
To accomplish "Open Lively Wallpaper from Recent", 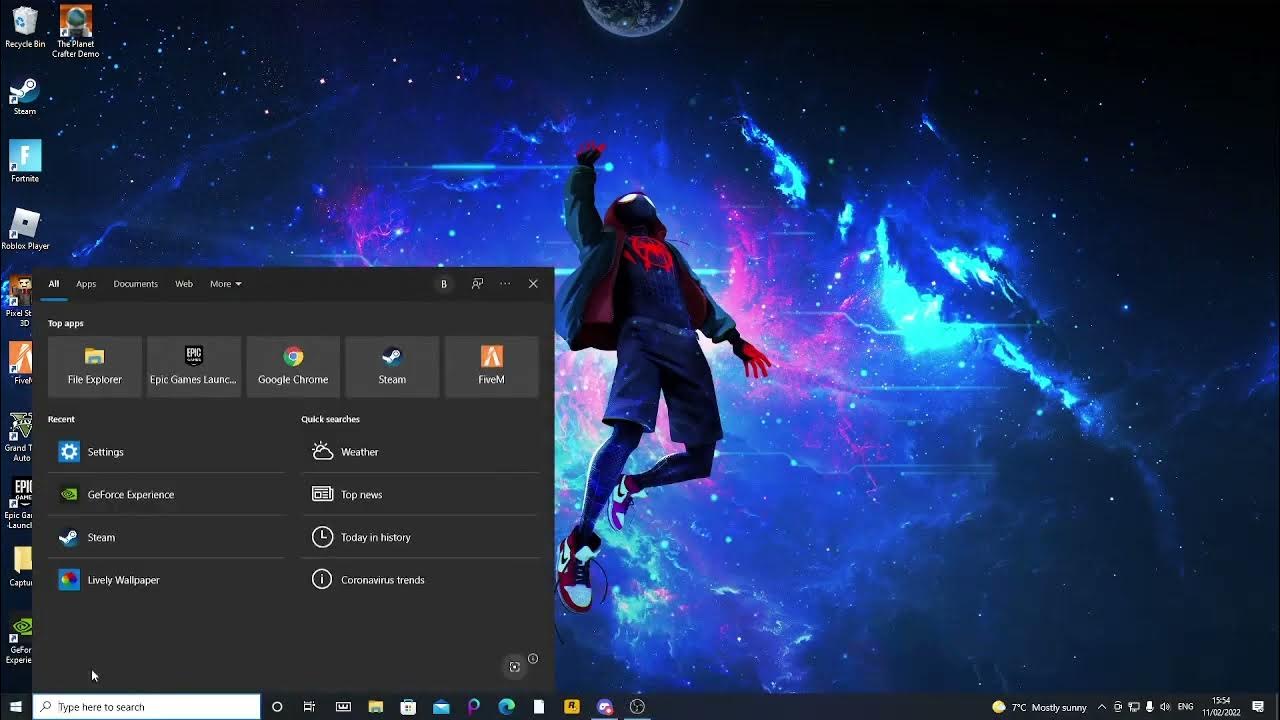I will point(166,580).
